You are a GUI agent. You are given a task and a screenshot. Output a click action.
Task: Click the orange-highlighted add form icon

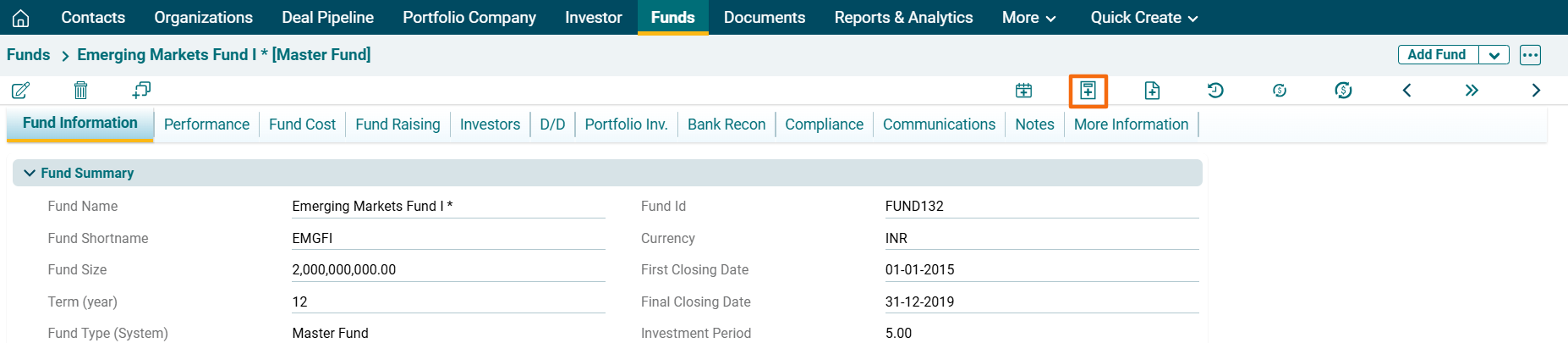(x=1088, y=91)
